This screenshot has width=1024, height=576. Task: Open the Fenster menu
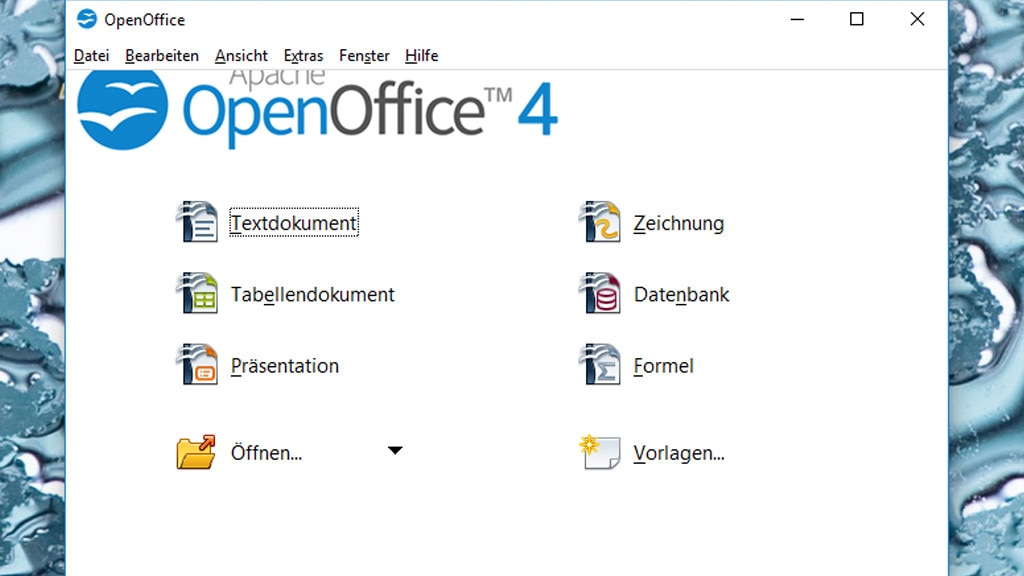point(364,56)
